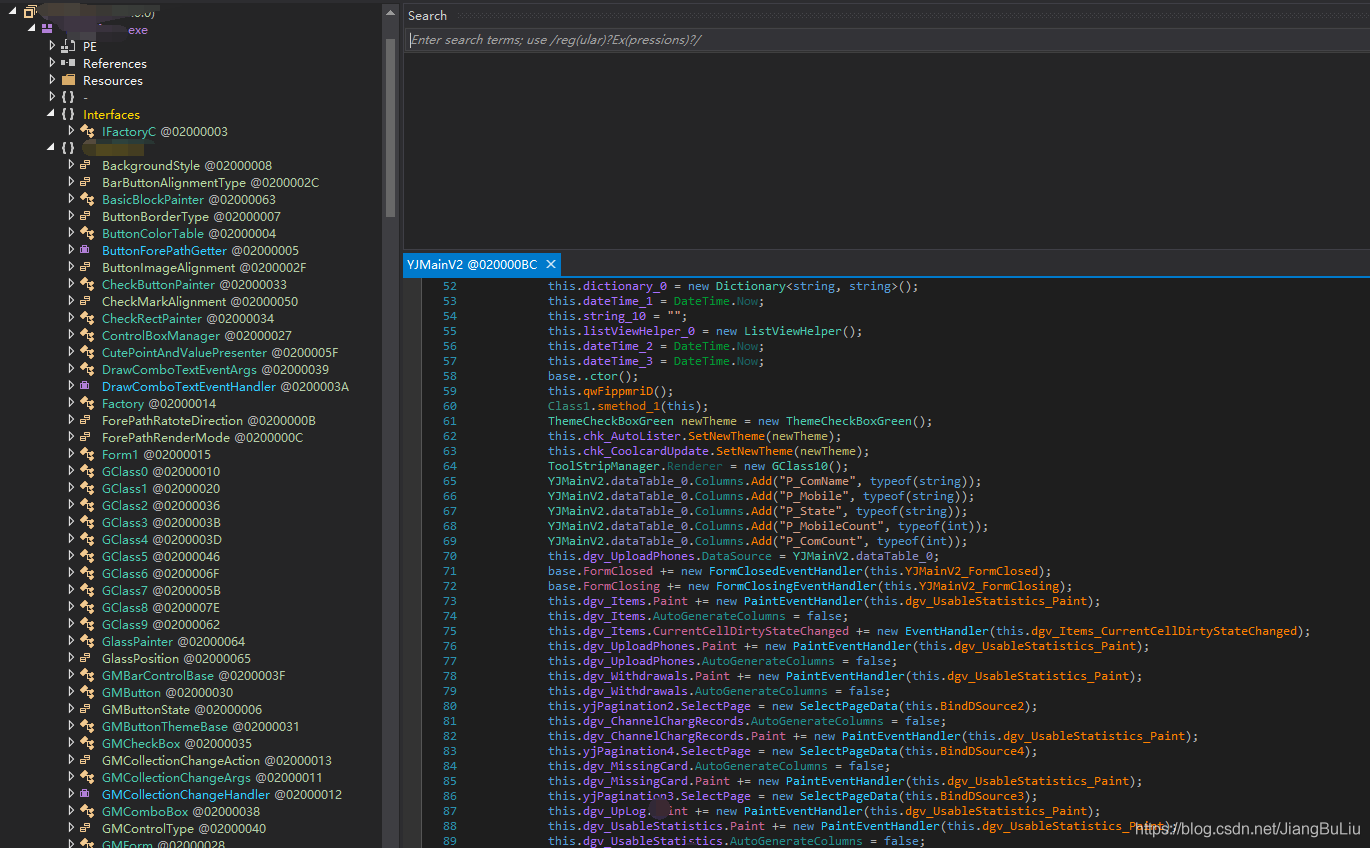The height and width of the screenshot is (848, 1370).
Task: Click the GMControlType enum icon
Action: [87, 828]
